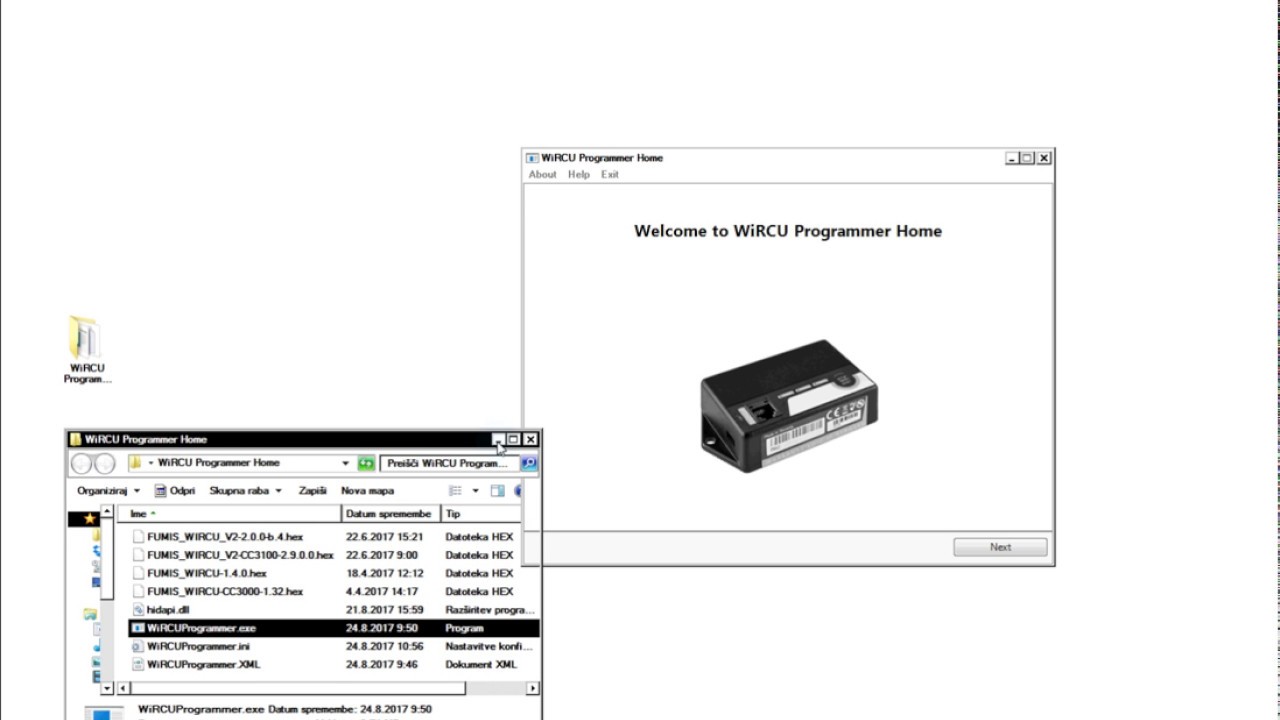Click the horizontal scrollbar thumb in file list

[297, 688]
